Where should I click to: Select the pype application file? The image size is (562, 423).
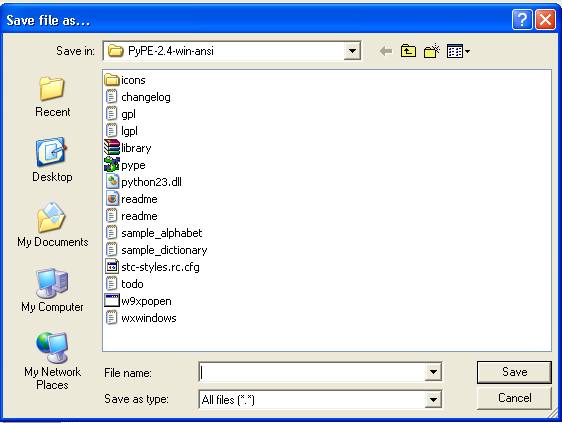[125, 165]
